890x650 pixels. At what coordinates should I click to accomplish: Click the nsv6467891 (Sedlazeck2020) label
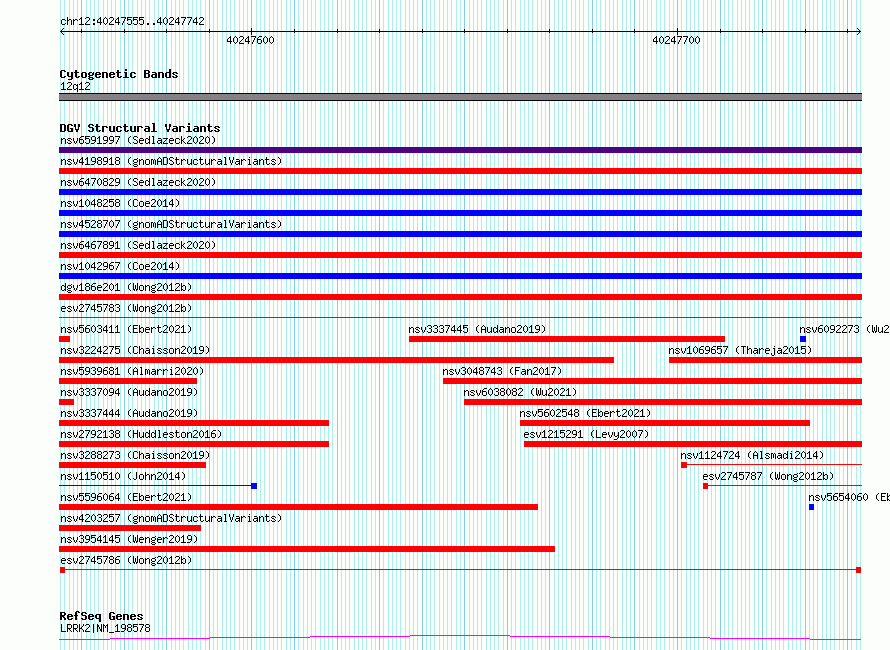138,245
